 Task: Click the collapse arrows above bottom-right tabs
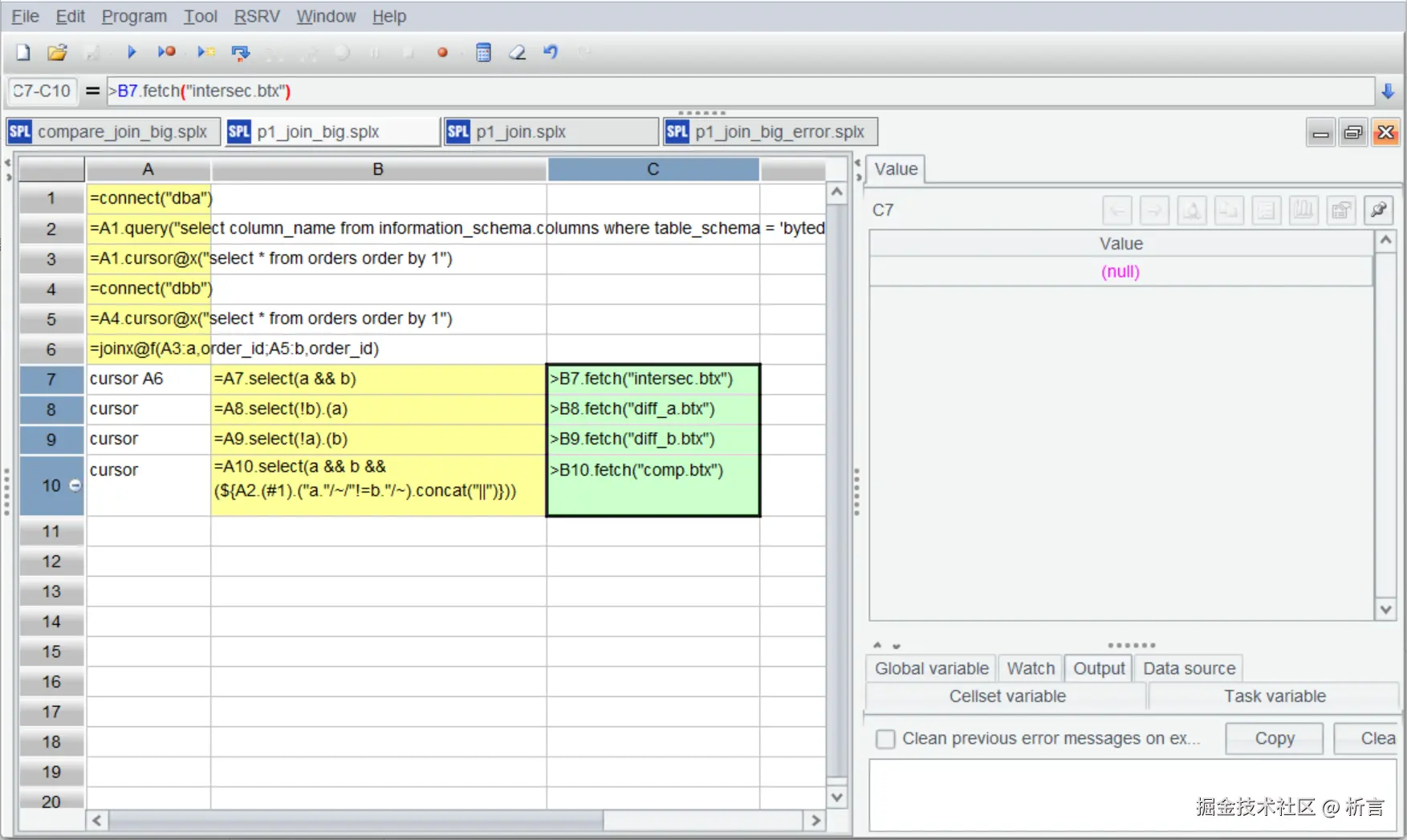[x=886, y=645]
